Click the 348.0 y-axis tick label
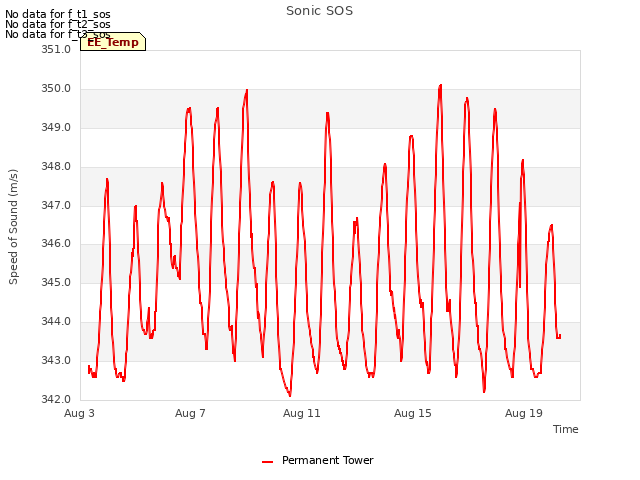640x480 pixels. click(56, 167)
